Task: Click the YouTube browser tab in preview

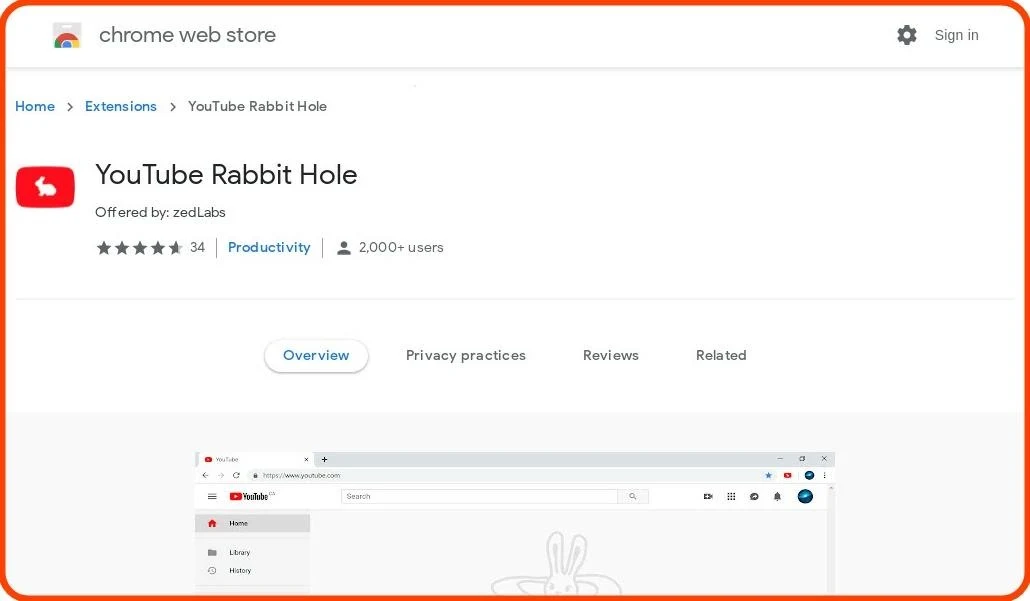Action: pos(255,459)
